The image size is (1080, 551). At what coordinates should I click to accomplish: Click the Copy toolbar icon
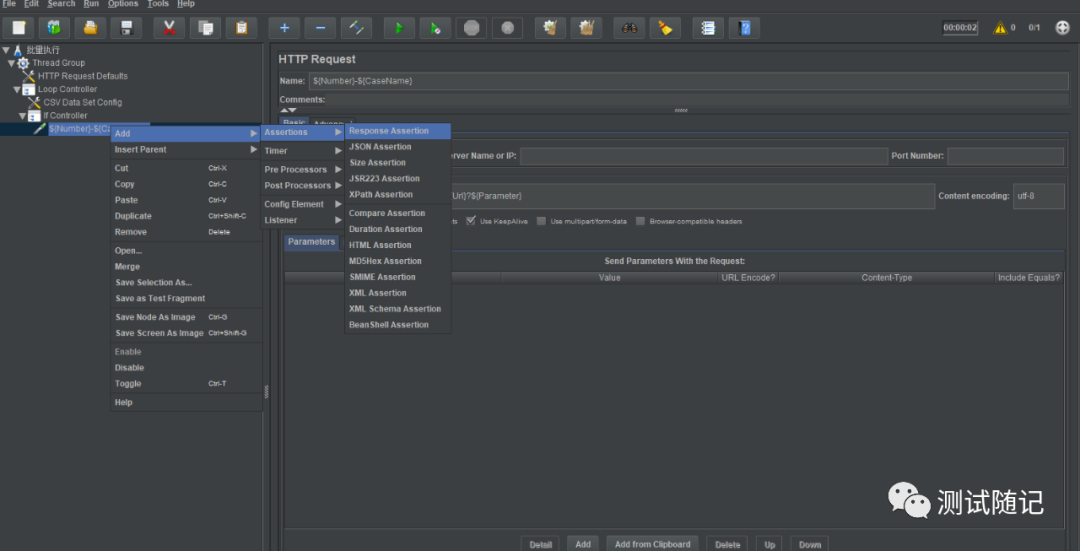point(205,28)
